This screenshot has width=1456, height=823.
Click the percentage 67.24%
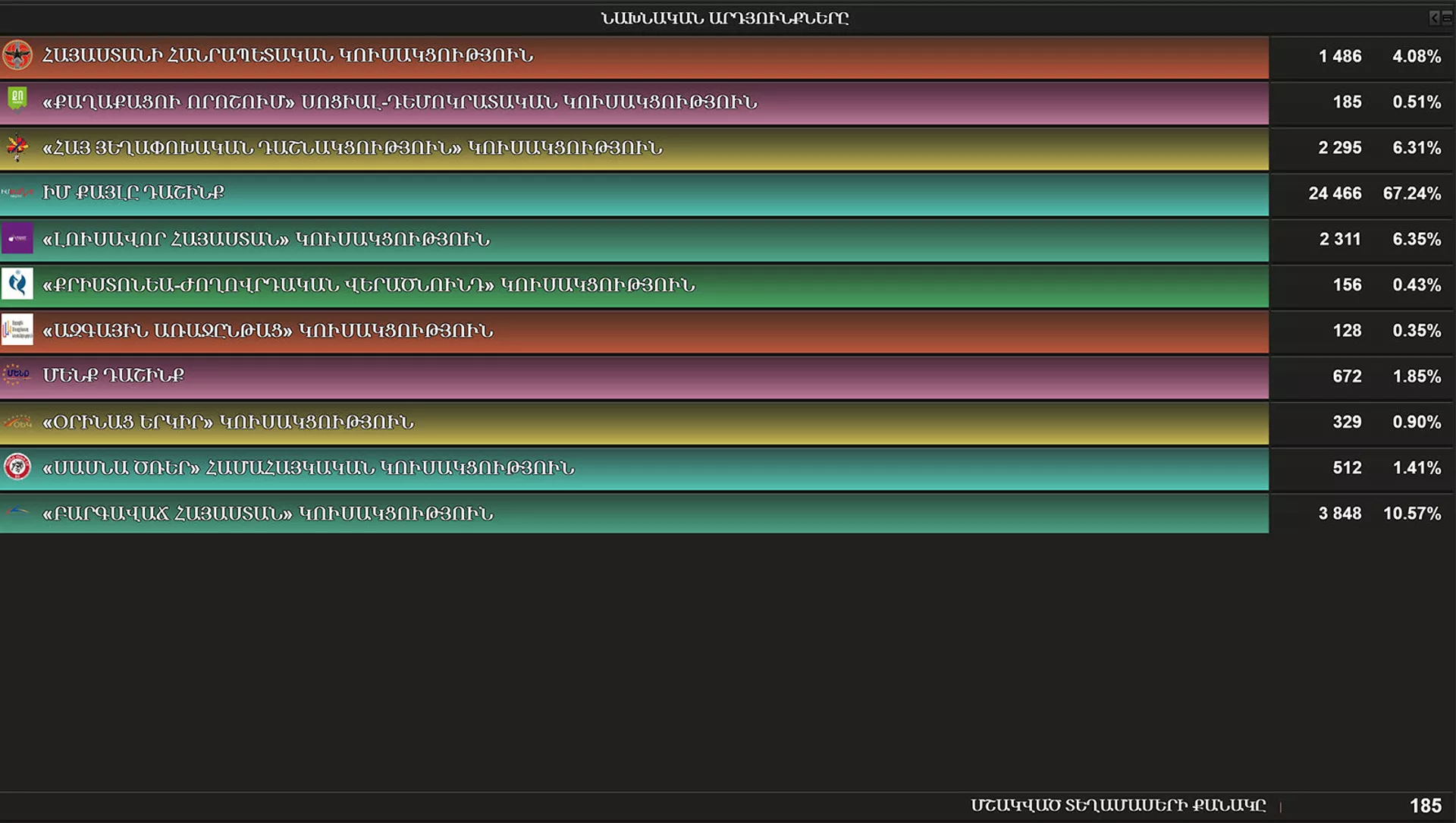tap(1412, 193)
